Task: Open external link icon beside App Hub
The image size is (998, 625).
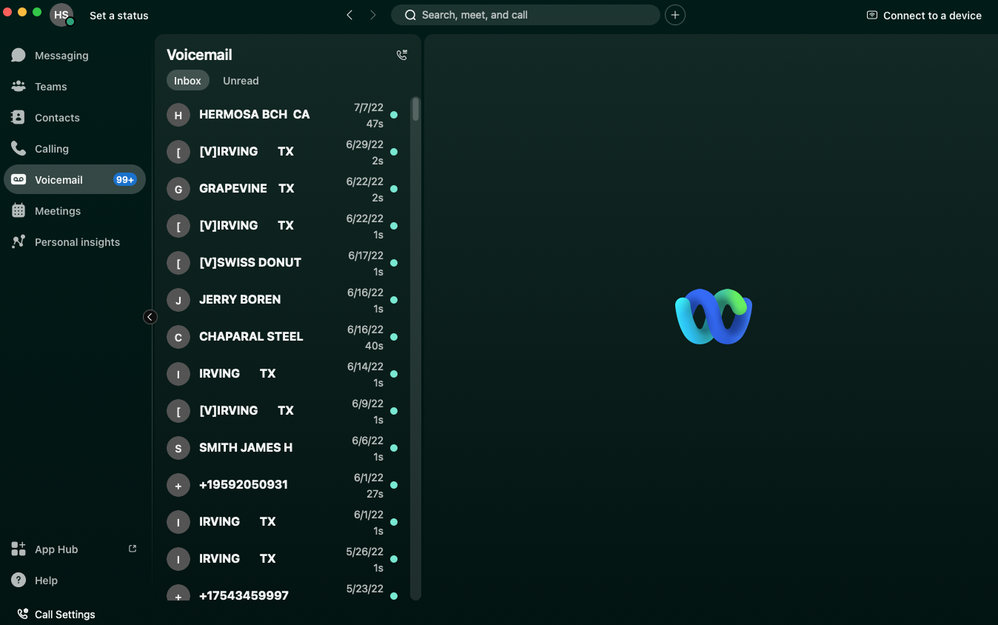Action: pos(132,549)
